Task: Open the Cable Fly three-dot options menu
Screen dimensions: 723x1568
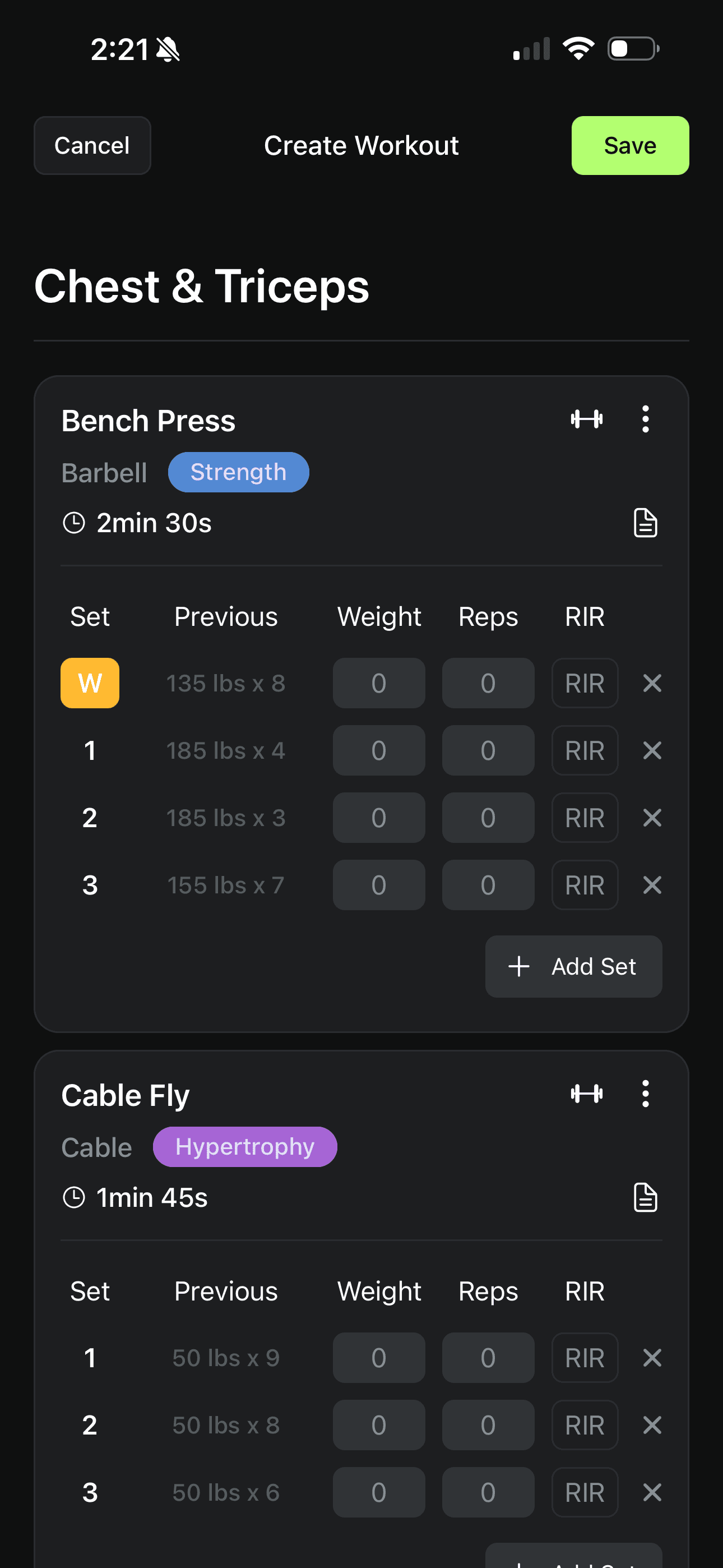Action: (x=645, y=1093)
